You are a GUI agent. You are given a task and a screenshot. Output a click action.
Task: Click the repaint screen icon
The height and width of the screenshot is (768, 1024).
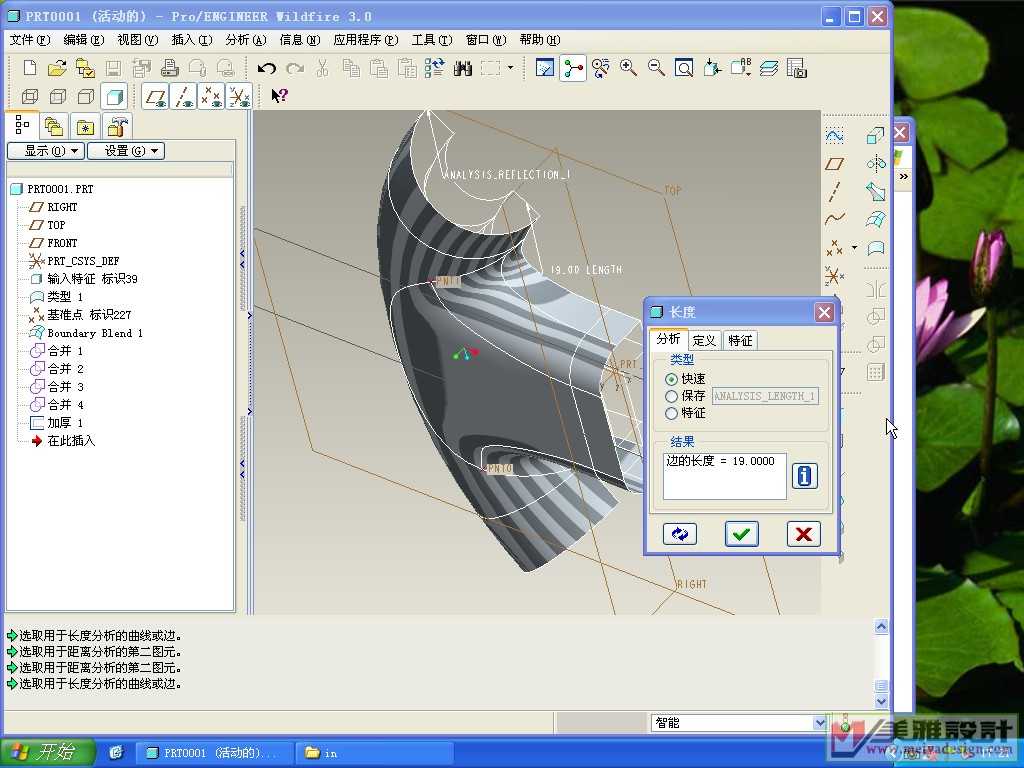[x=545, y=68]
